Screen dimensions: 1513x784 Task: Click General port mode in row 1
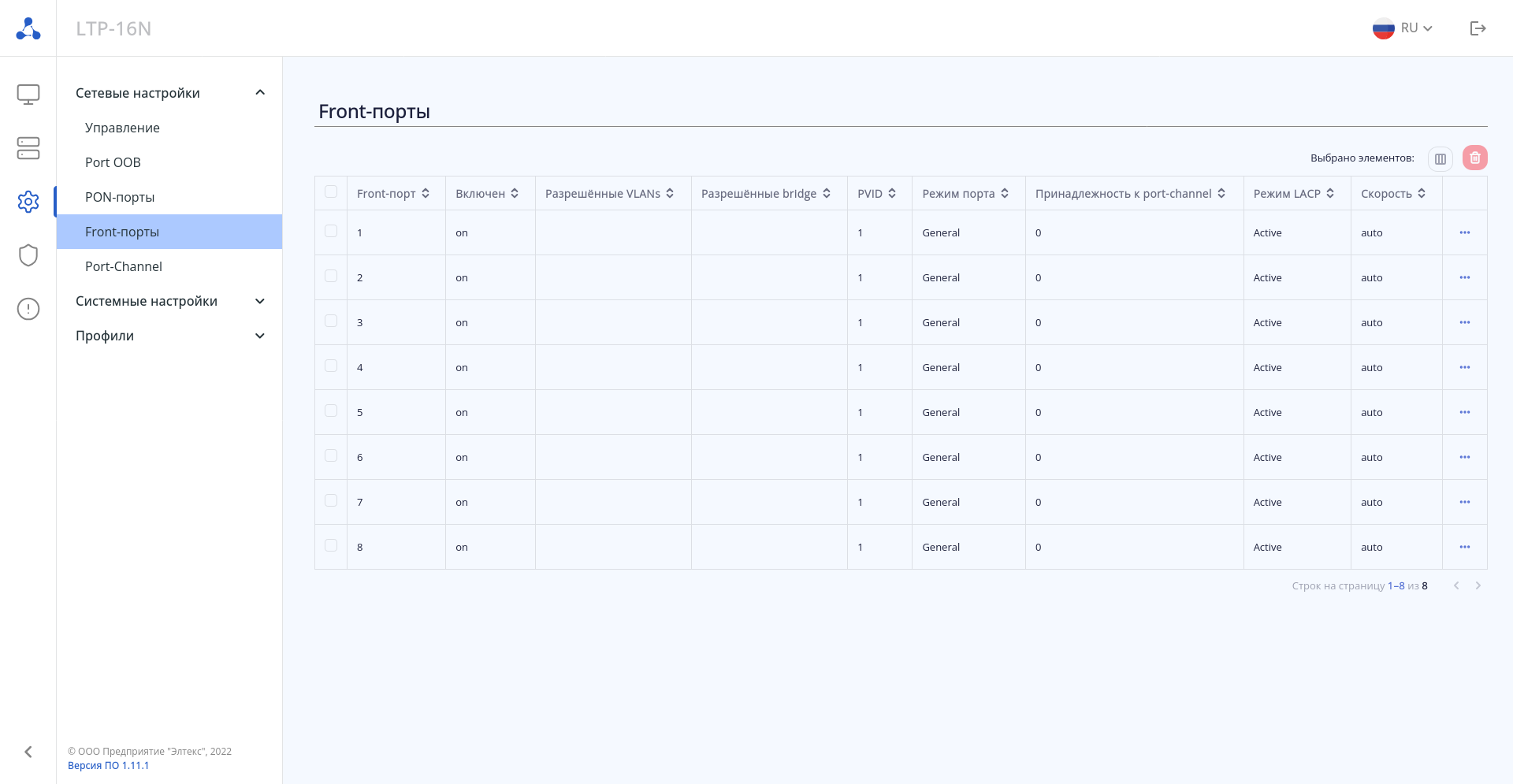(941, 233)
